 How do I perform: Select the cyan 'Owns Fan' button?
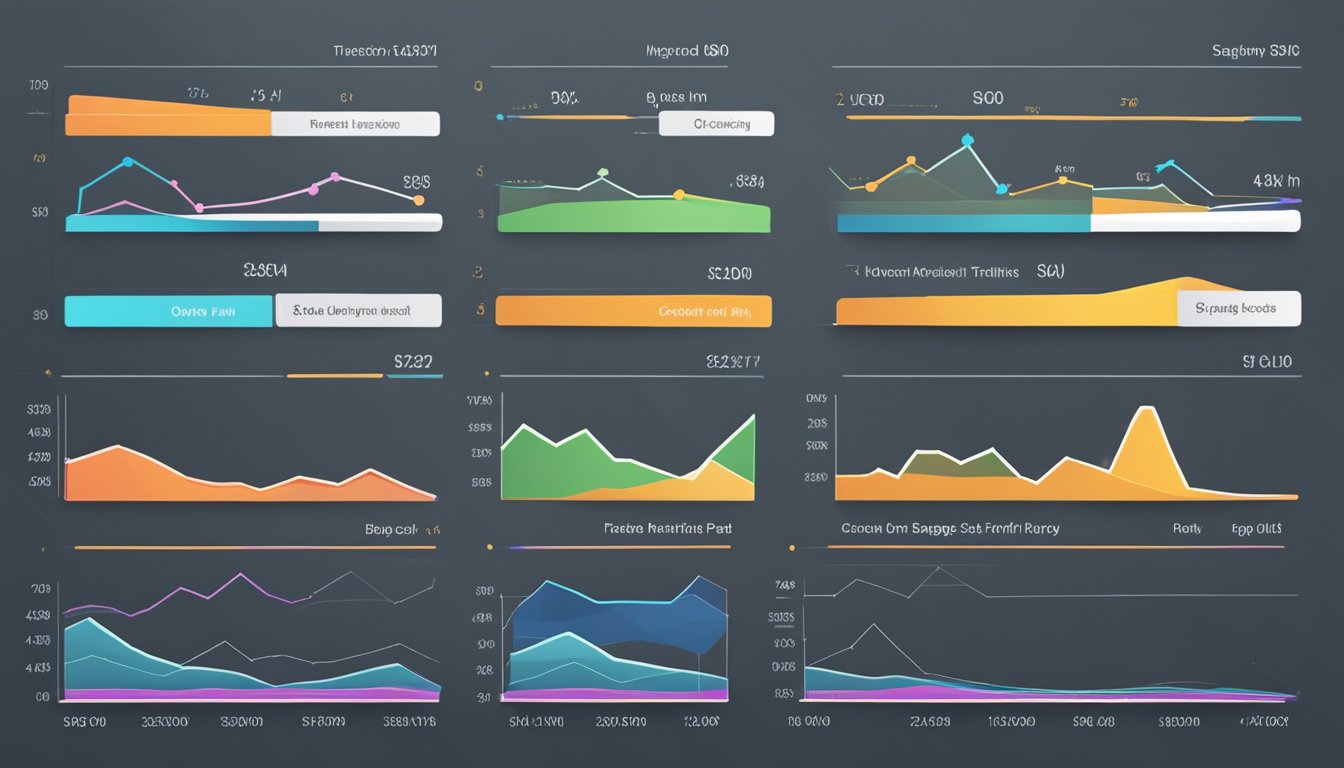click(168, 311)
